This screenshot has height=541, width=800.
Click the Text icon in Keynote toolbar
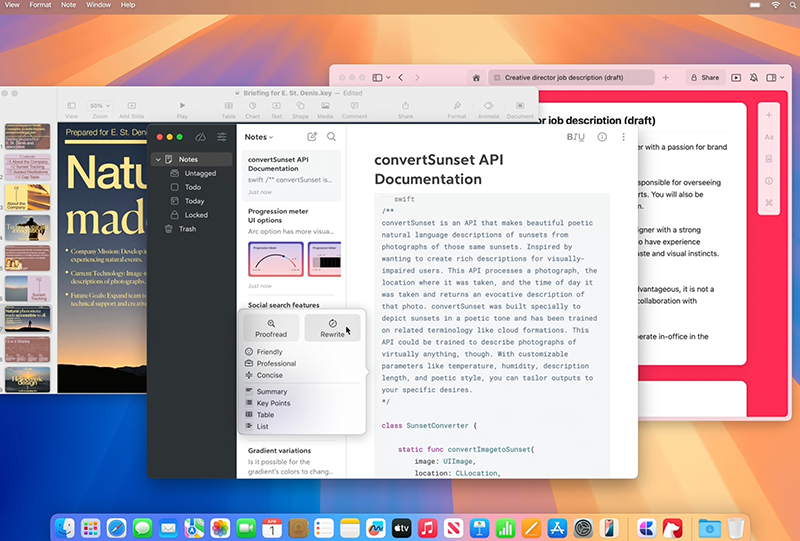click(277, 106)
